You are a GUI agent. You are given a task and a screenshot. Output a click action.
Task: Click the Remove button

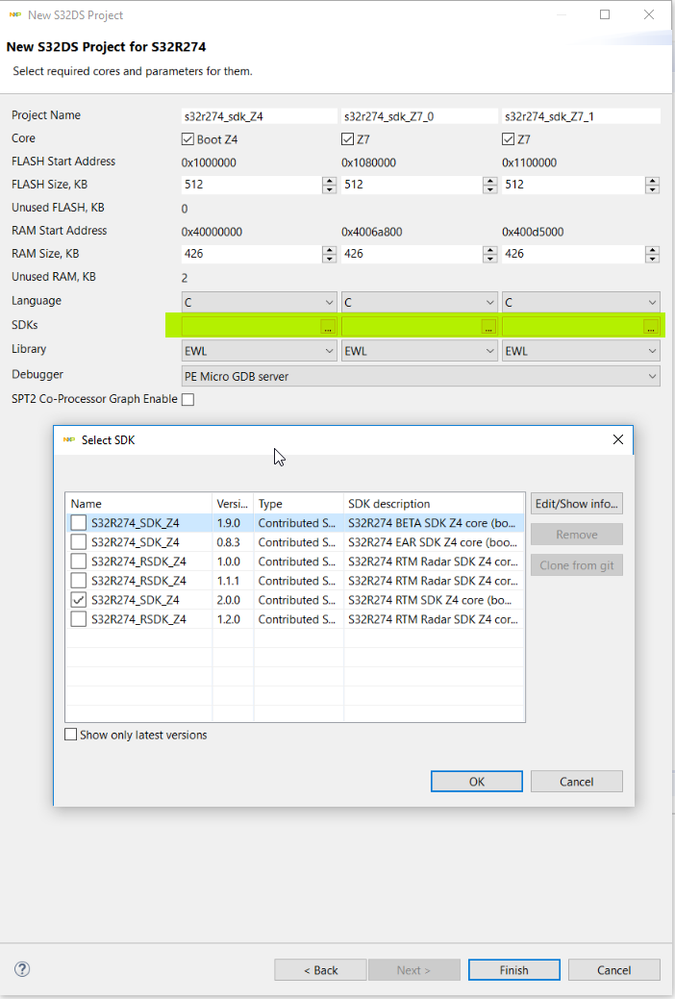tap(576, 535)
